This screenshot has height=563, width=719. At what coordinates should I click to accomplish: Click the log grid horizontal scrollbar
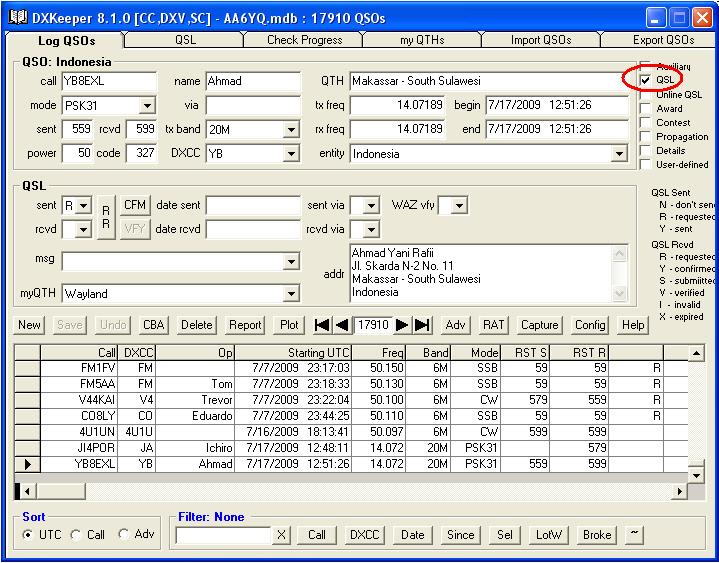click(x=350, y=491)
